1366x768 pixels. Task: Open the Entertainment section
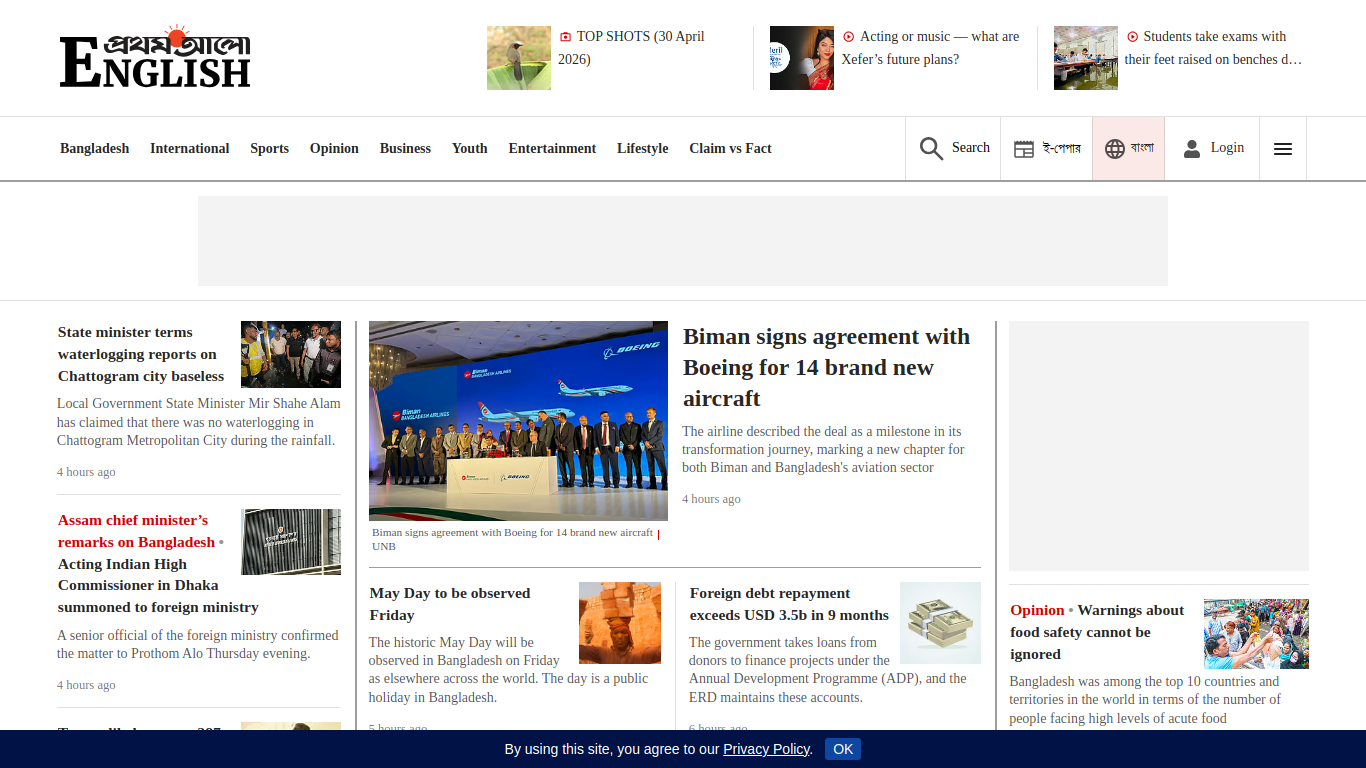552,148
